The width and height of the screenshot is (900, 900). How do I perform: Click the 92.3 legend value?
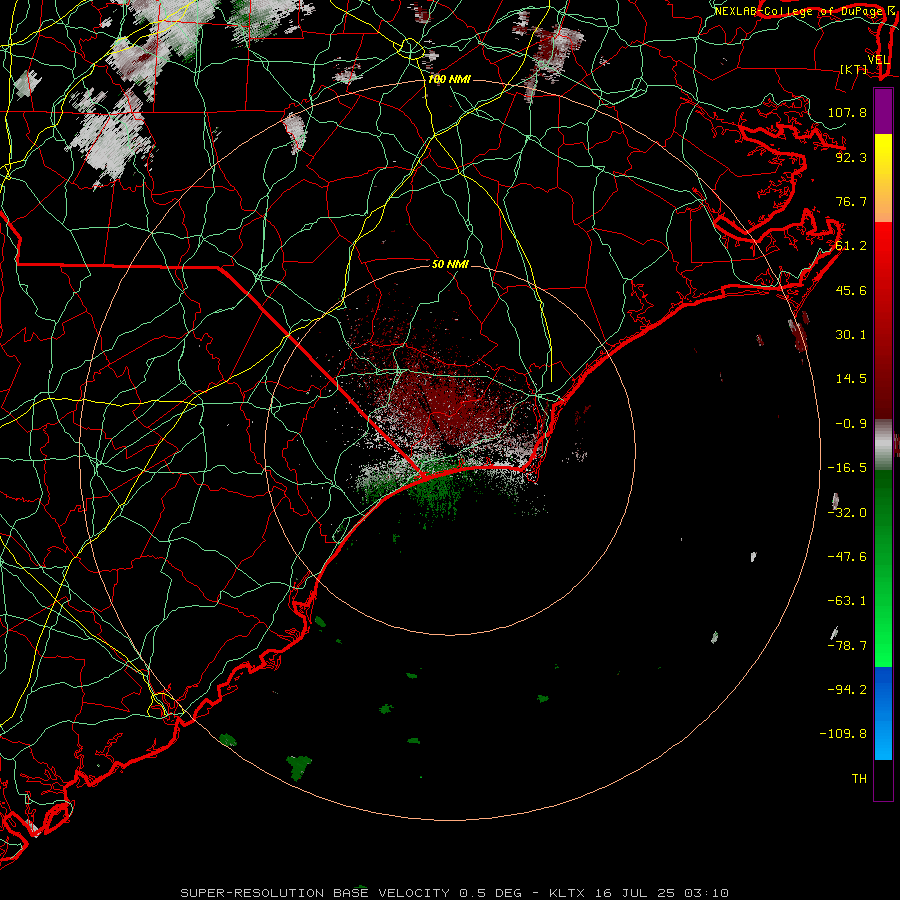pos(851,157)
